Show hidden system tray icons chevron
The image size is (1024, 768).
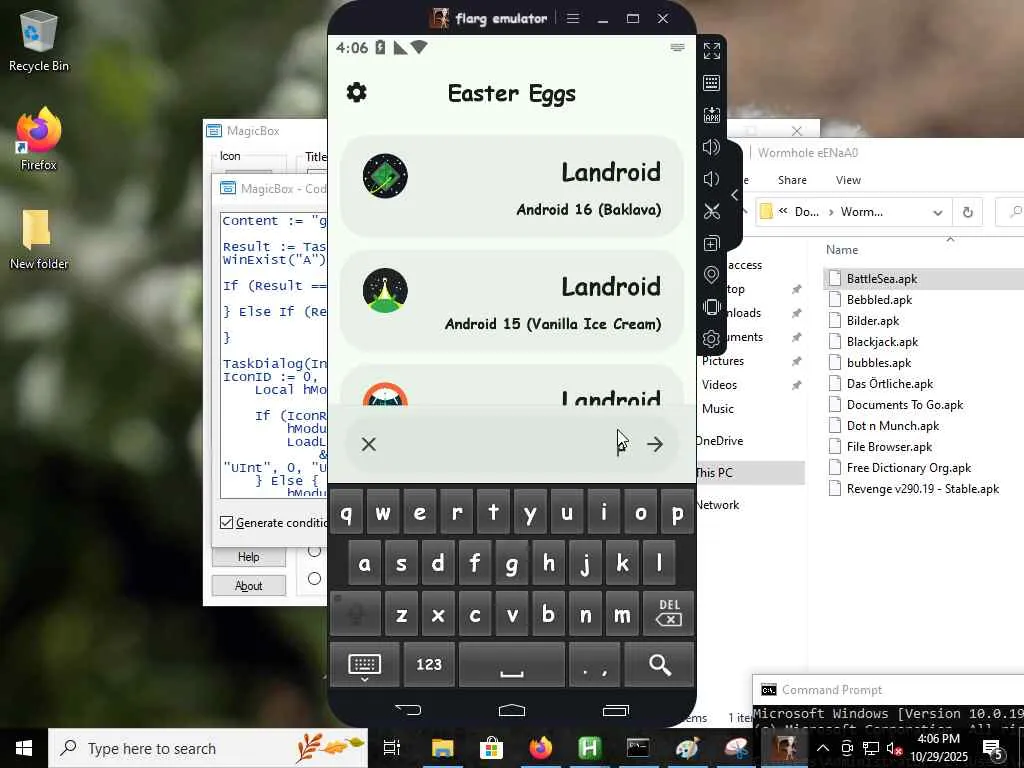[823, 748]
